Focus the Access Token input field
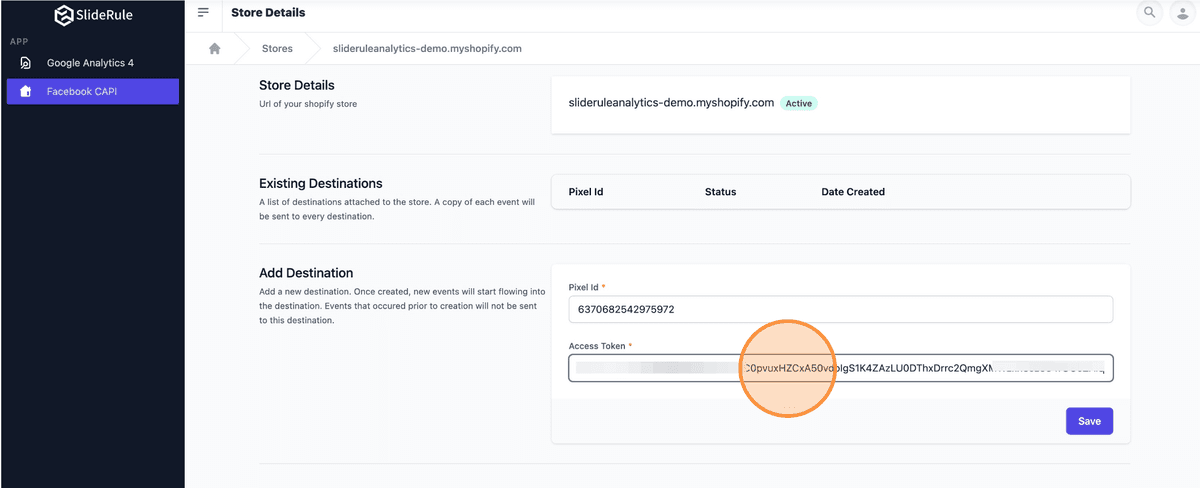Image resolution: width=1200 pixels, height=488 pixels. click(840, 368)
